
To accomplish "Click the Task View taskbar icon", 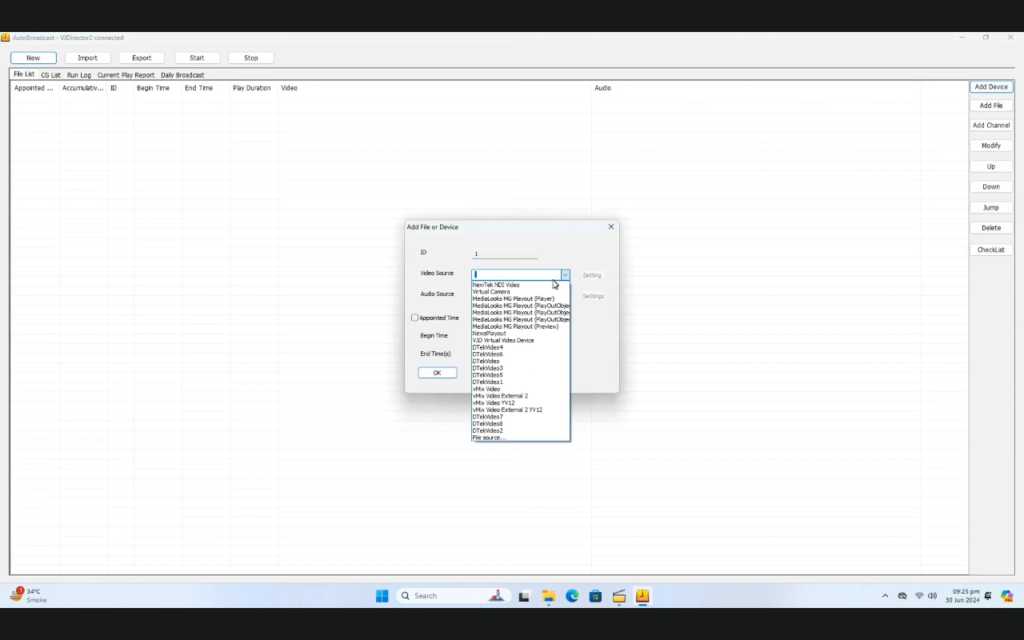I will (x=523, y=596).
